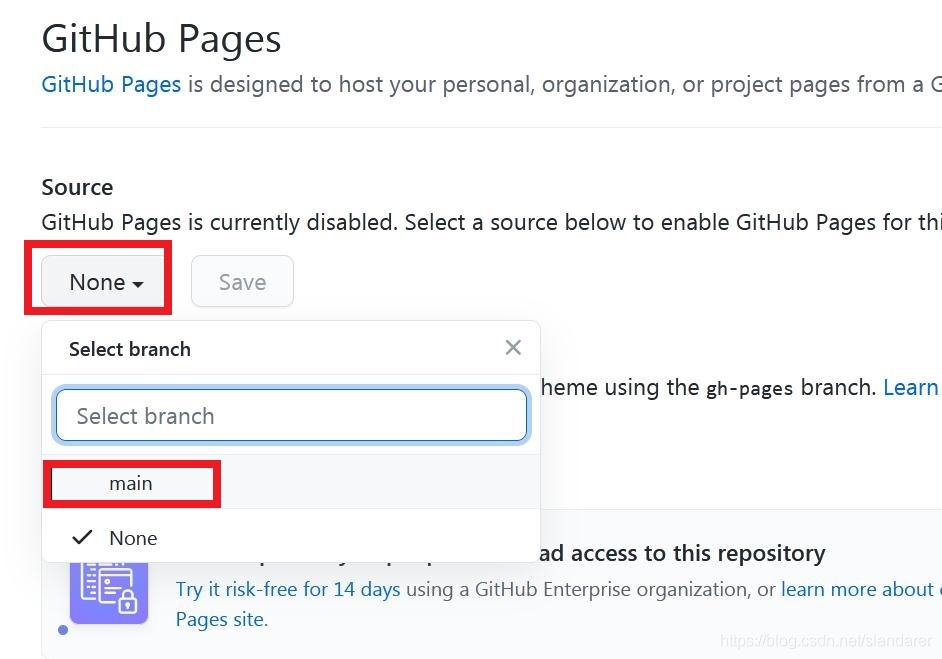Close the Select branch popup
The image size is (942, 659).
pyautogui.click(x=513, y=347)
